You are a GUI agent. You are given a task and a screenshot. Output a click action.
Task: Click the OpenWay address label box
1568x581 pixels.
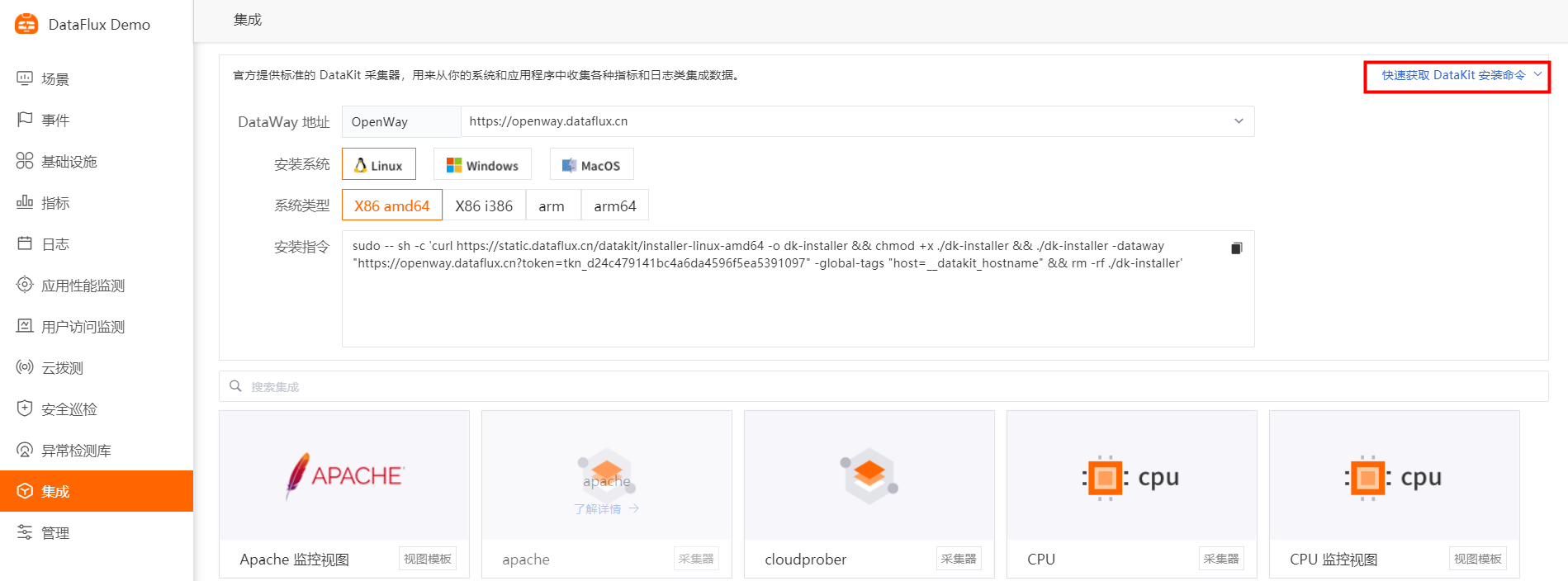click(x=401, y=121)
